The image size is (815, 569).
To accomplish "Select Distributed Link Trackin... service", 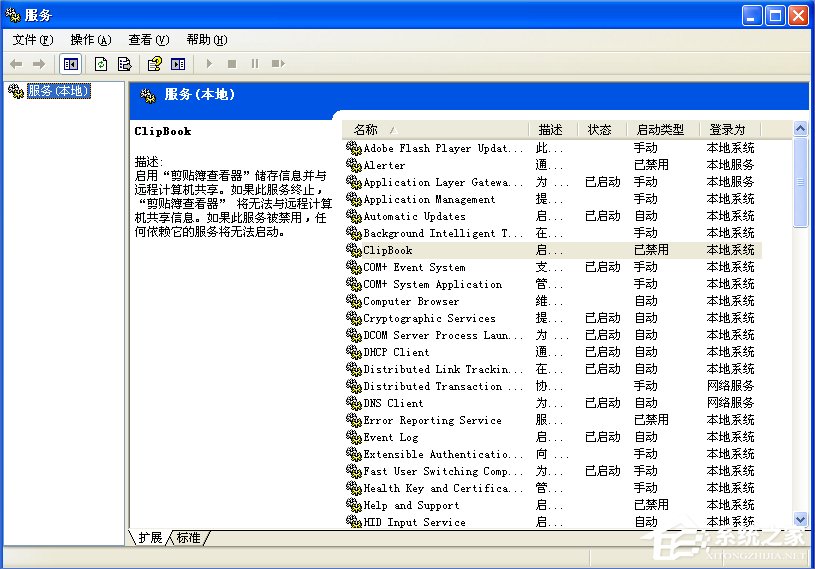I will point(443,369).
